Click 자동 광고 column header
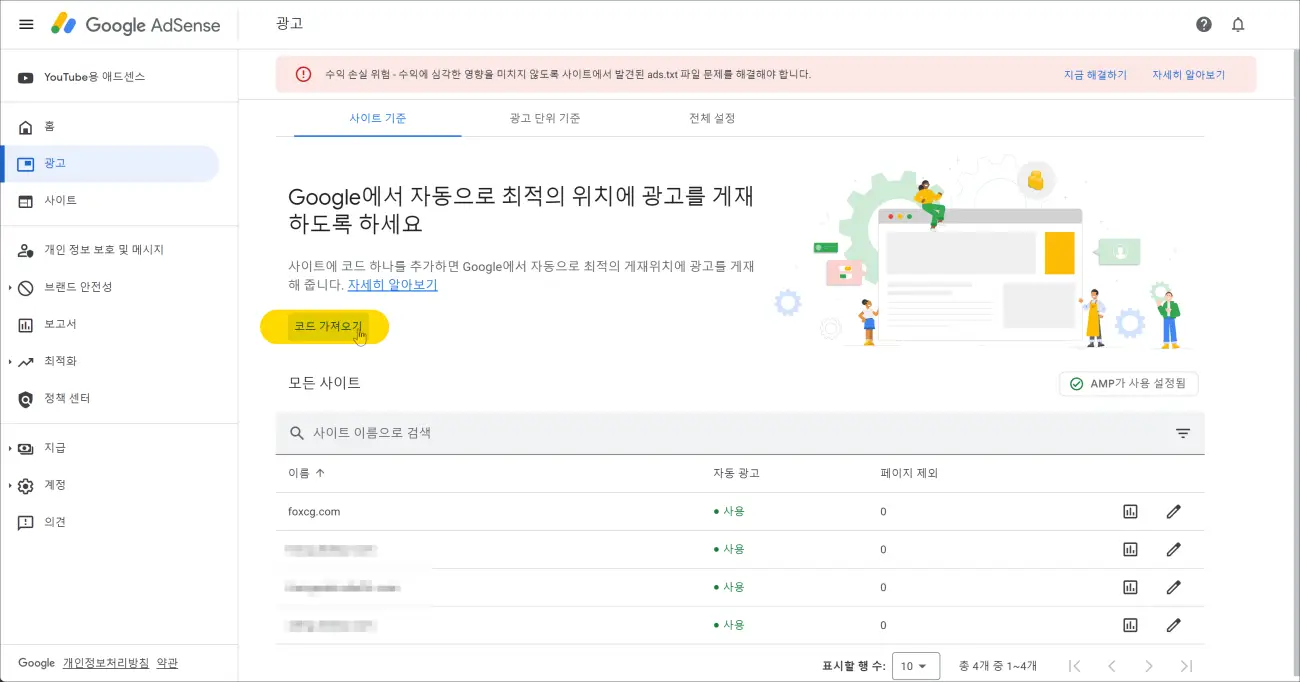The width and height of the screenshot is (1300, 682). pos(736,473)
